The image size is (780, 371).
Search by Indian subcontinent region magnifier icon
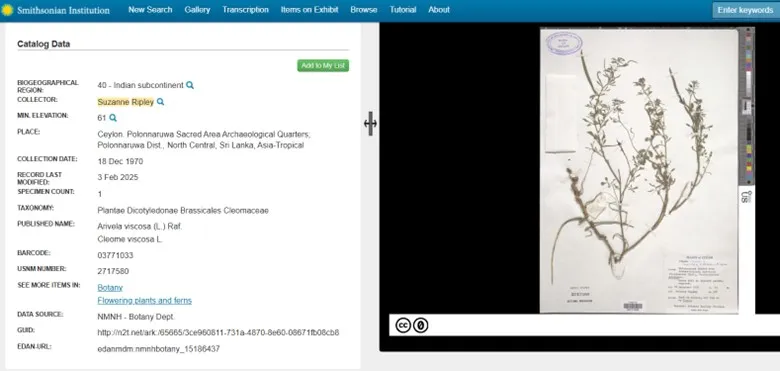[x=190, y=86]
